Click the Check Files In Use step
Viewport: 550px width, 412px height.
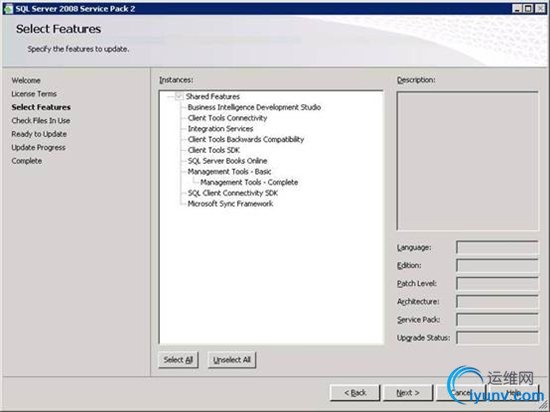tap(41, 121)
